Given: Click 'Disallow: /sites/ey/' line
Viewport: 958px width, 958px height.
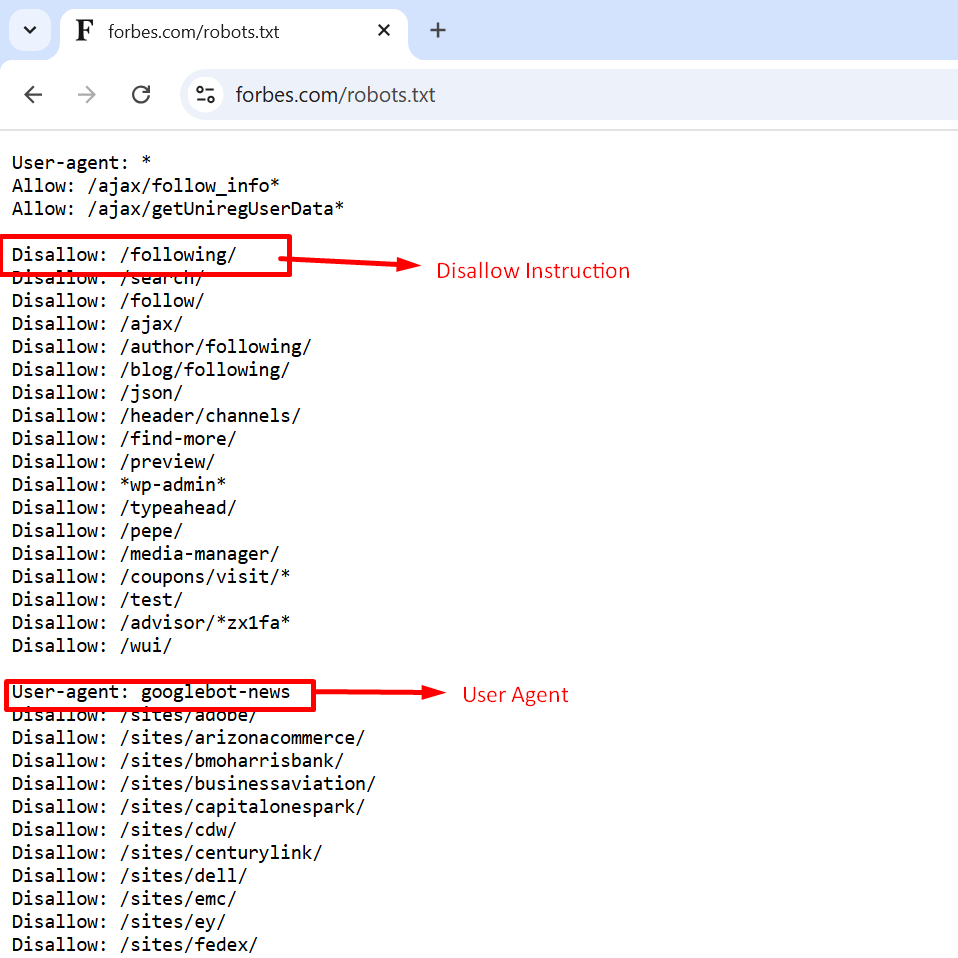Looking at the screenshot, I should tap(119, 922).
